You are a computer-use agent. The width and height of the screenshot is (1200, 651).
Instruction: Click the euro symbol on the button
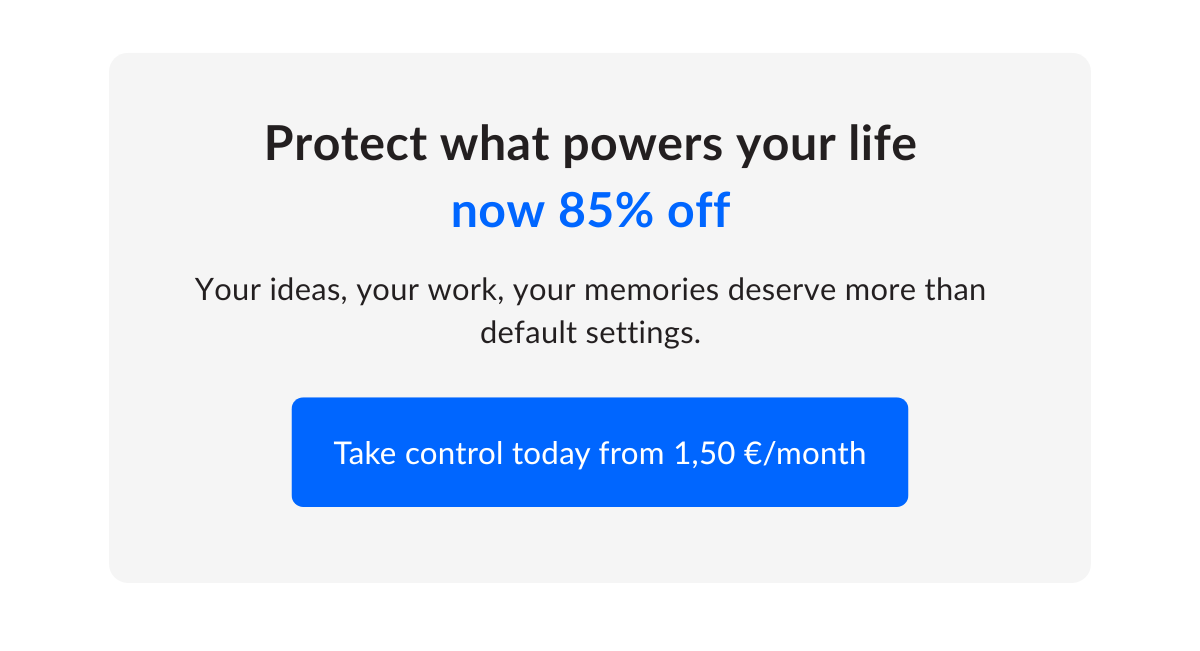[756, 454]
